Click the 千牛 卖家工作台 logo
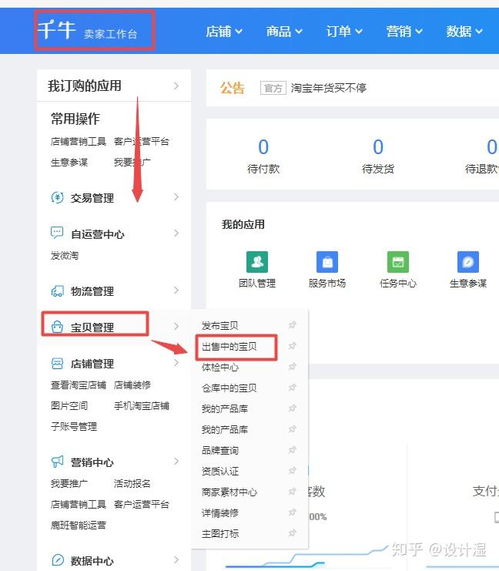Screen dimensions: 499x571 88,30
